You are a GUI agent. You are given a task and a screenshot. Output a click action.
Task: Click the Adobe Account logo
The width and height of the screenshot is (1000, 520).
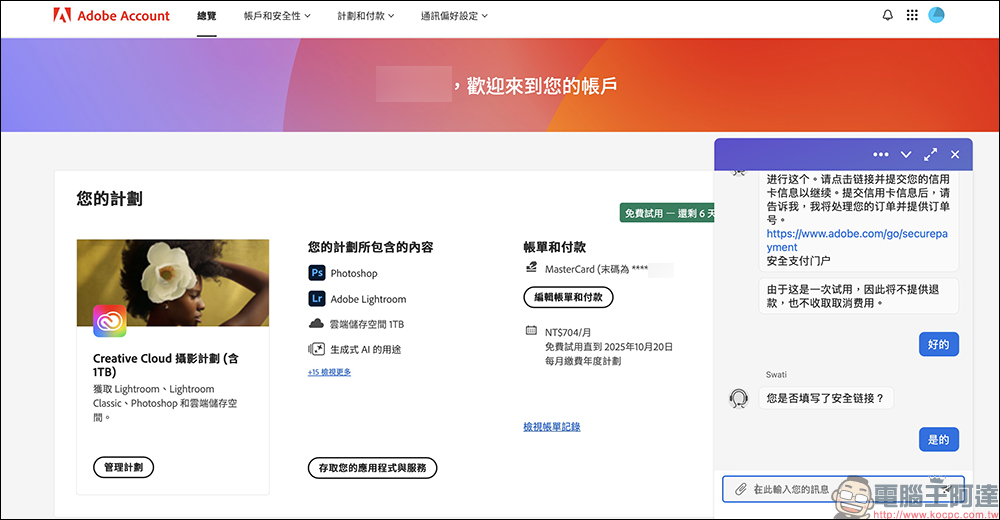[x=111, y=16]
